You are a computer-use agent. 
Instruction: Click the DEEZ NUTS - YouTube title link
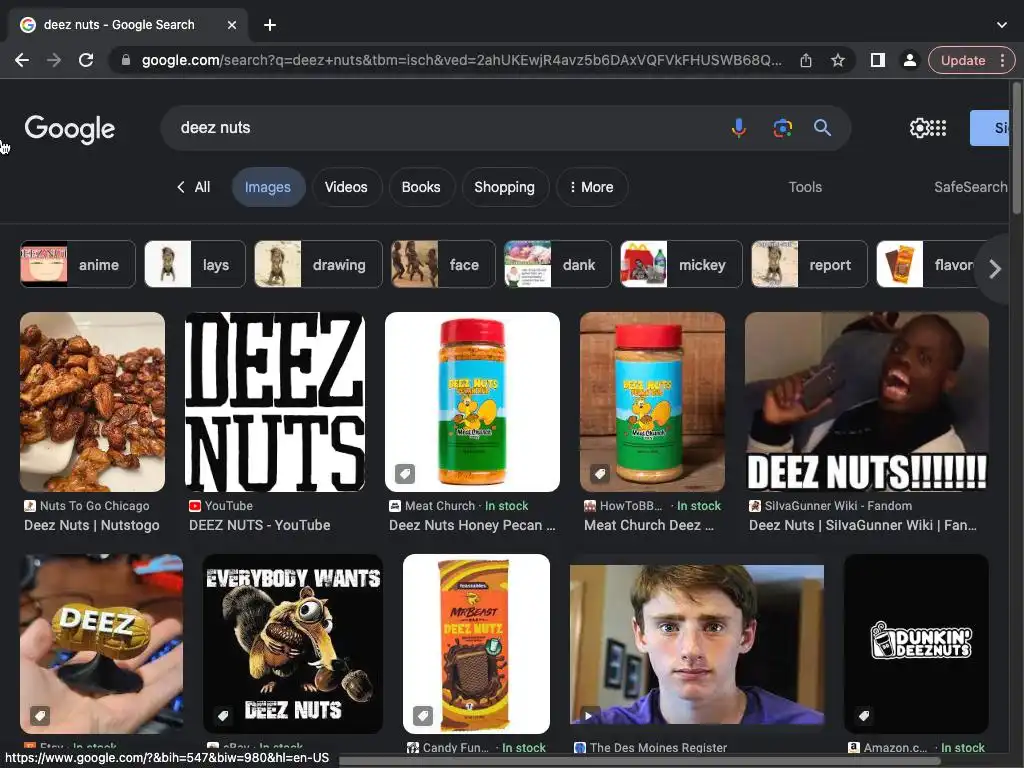(x=260, y=525)
